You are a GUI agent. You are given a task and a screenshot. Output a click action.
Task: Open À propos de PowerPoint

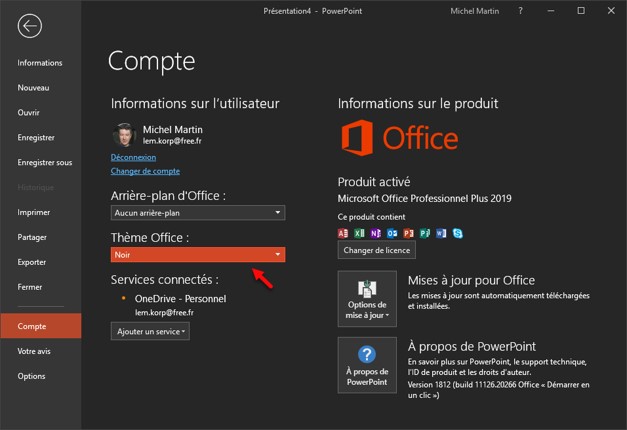(367, 365)
